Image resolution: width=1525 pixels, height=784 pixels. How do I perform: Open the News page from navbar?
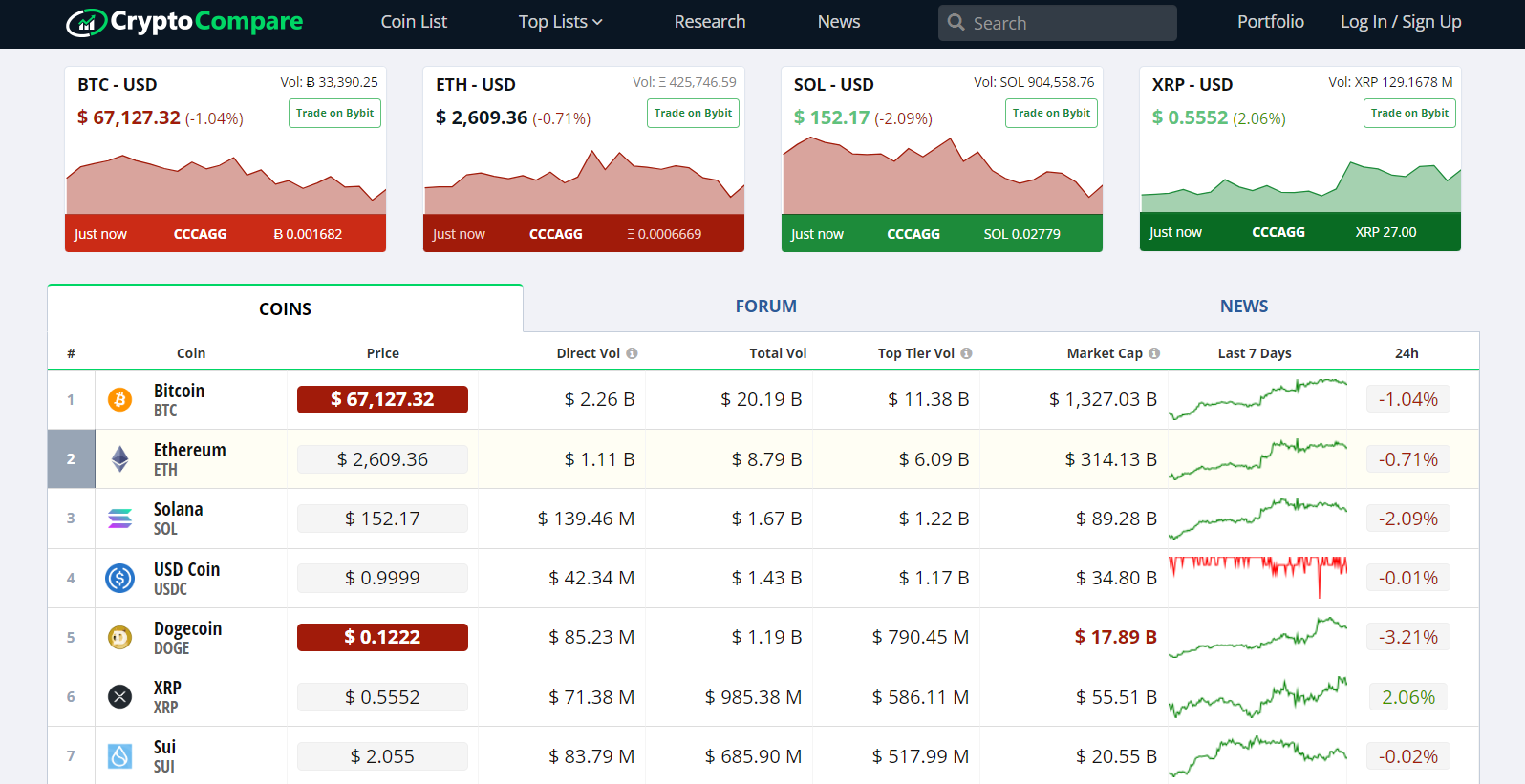839,22
